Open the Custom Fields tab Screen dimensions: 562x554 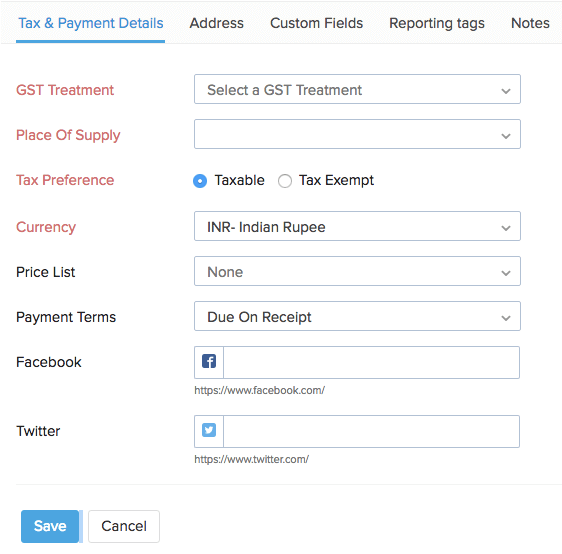click(x=316, y=23)
